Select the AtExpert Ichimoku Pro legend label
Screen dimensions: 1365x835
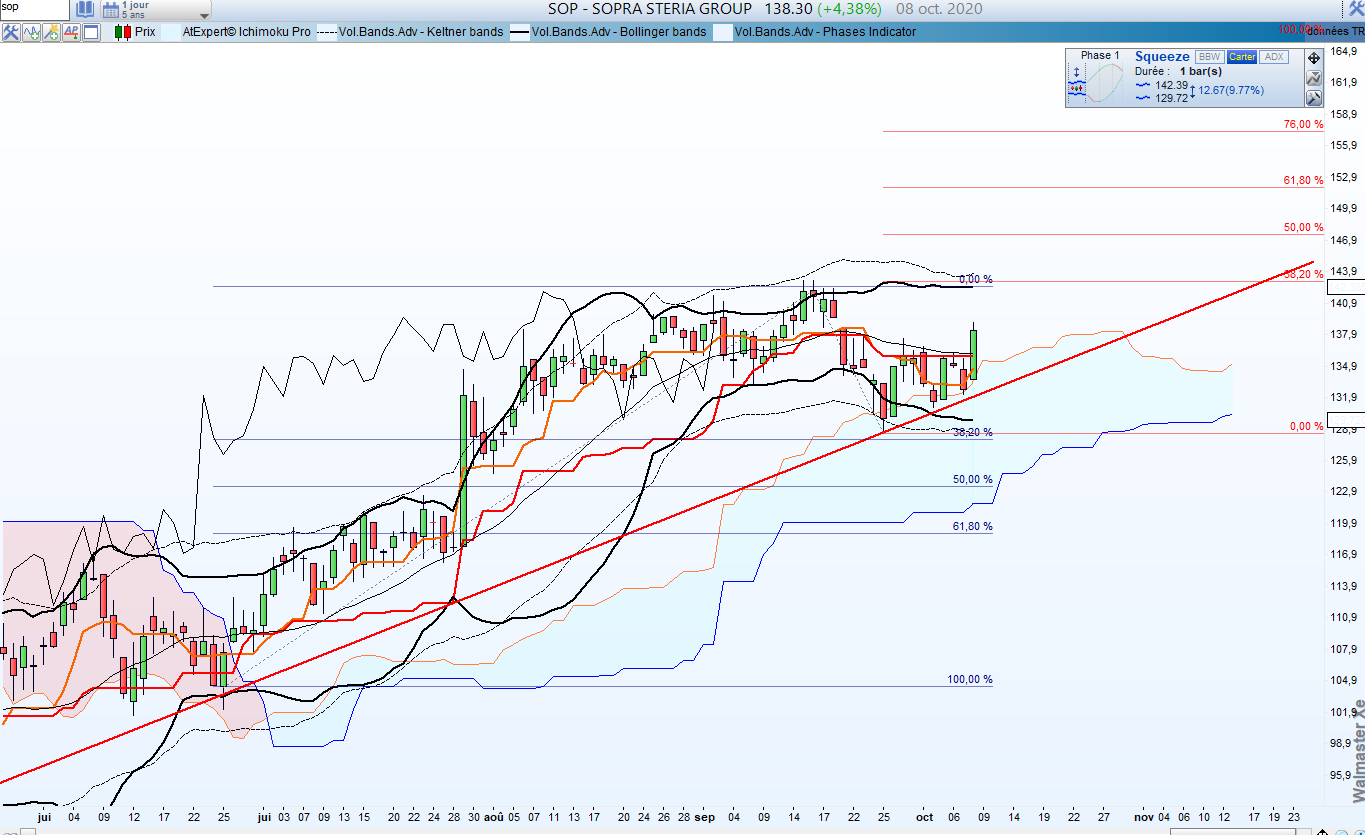tap(246, 32)
